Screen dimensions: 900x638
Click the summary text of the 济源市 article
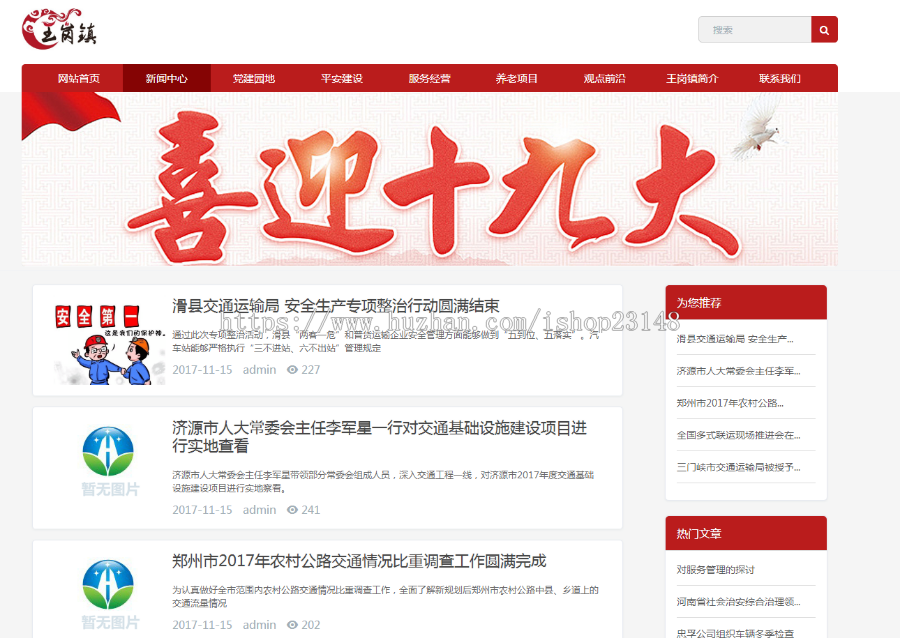coord(383,481)
